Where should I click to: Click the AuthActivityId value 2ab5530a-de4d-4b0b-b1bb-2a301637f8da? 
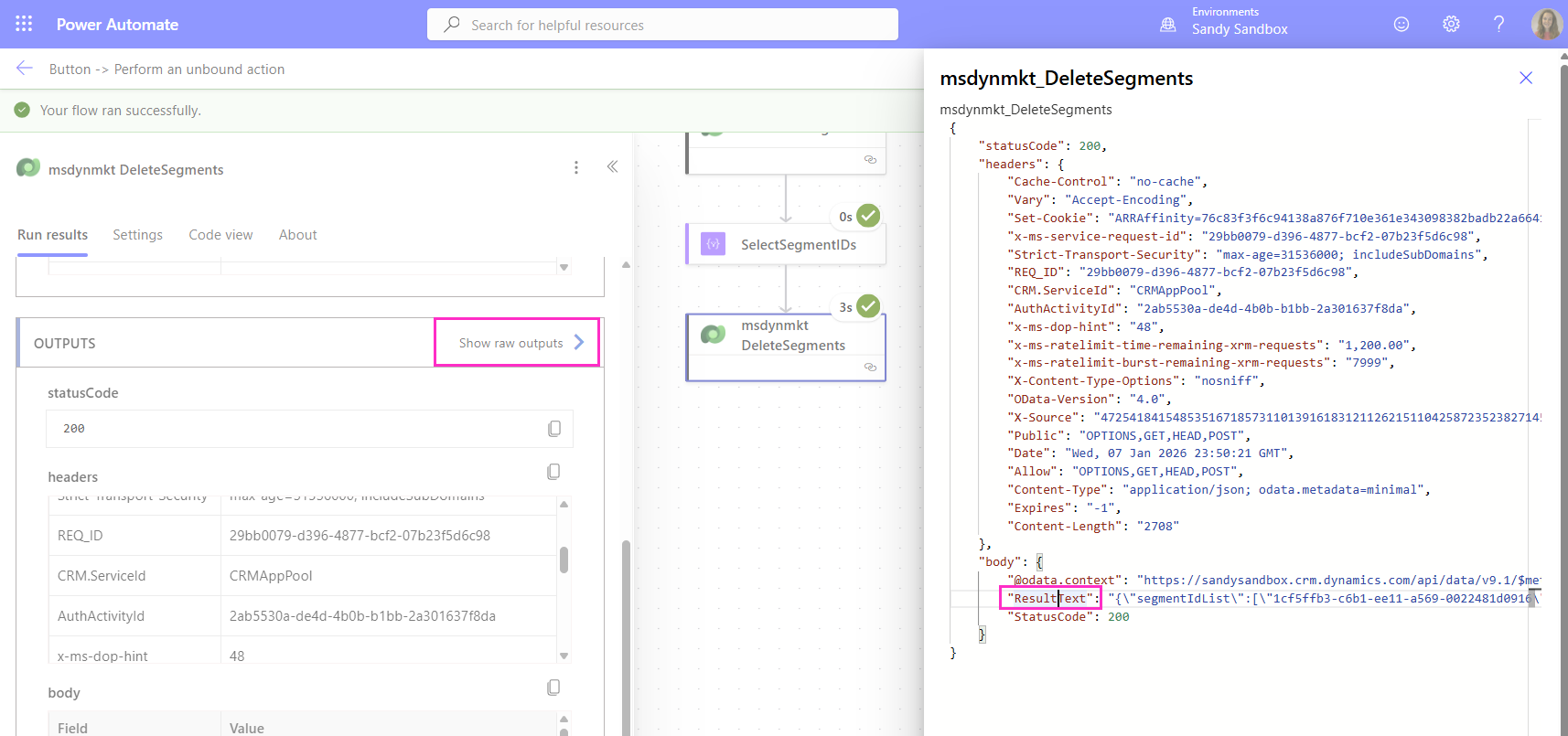coord(362,616)
